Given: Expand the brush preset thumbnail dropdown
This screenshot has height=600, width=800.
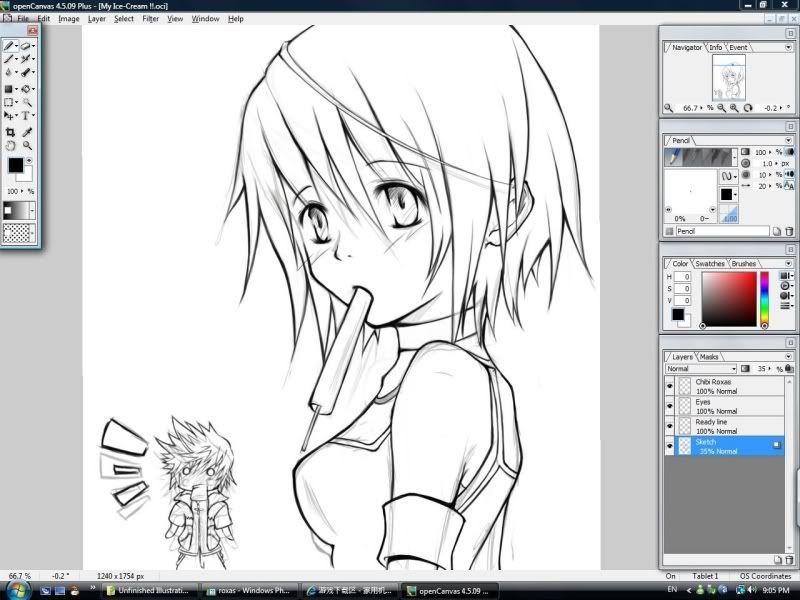Looking at the screenshot, I should (735, 157).
